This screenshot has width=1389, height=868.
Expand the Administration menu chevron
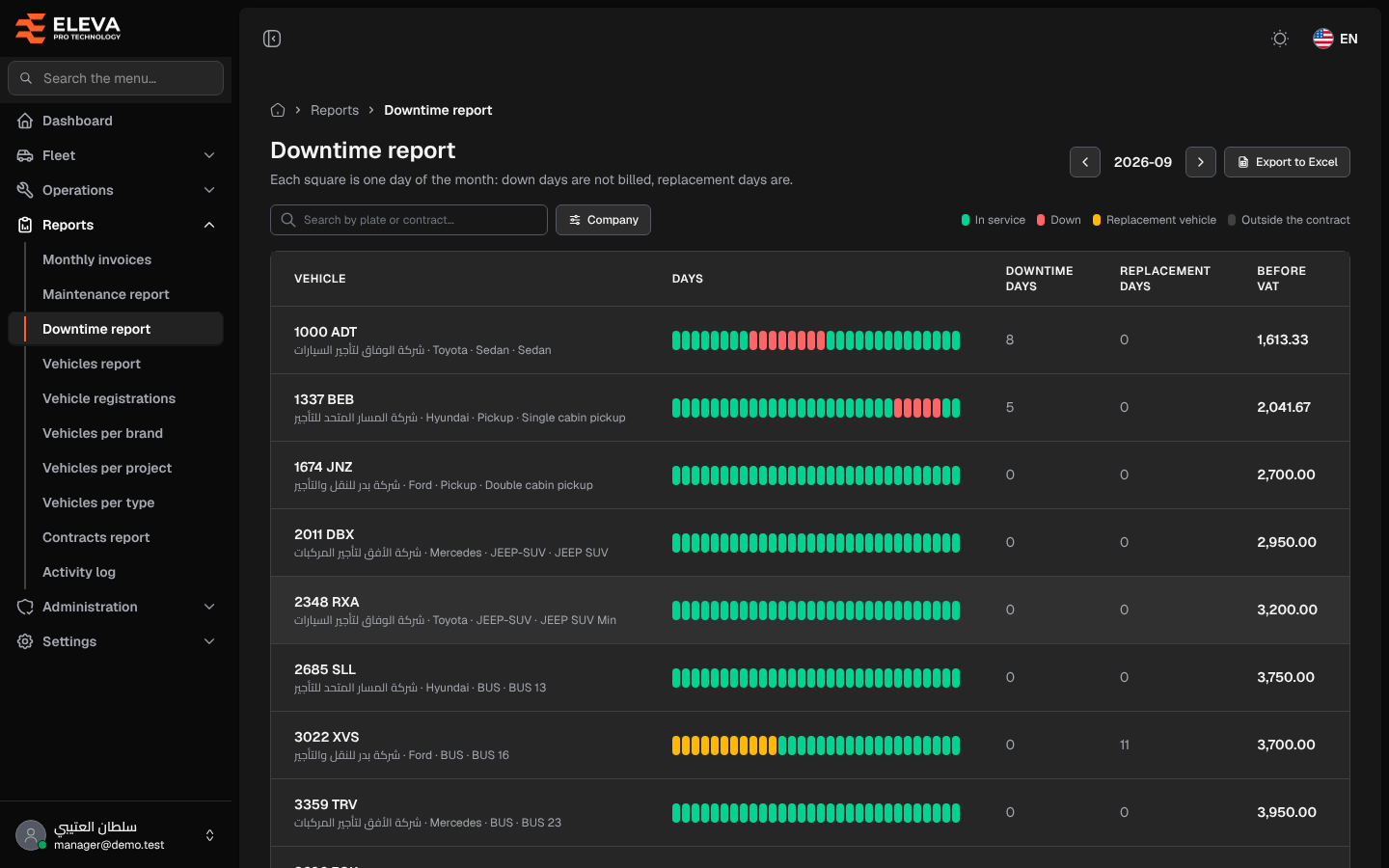point(209,607)
